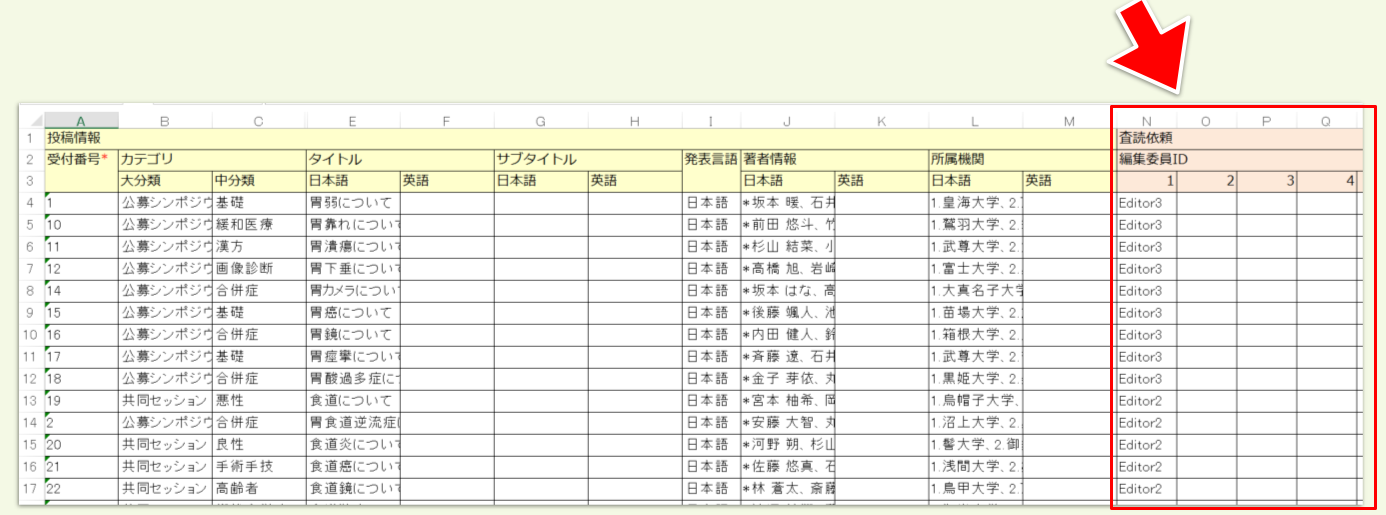Click the title cell 食道炎について
The image size is (1386, 515).
click(x=353, y=445)
